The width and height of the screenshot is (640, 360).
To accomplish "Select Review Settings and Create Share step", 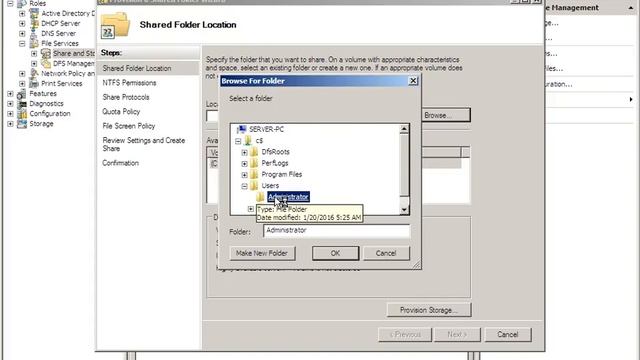I will pos(144,144).
